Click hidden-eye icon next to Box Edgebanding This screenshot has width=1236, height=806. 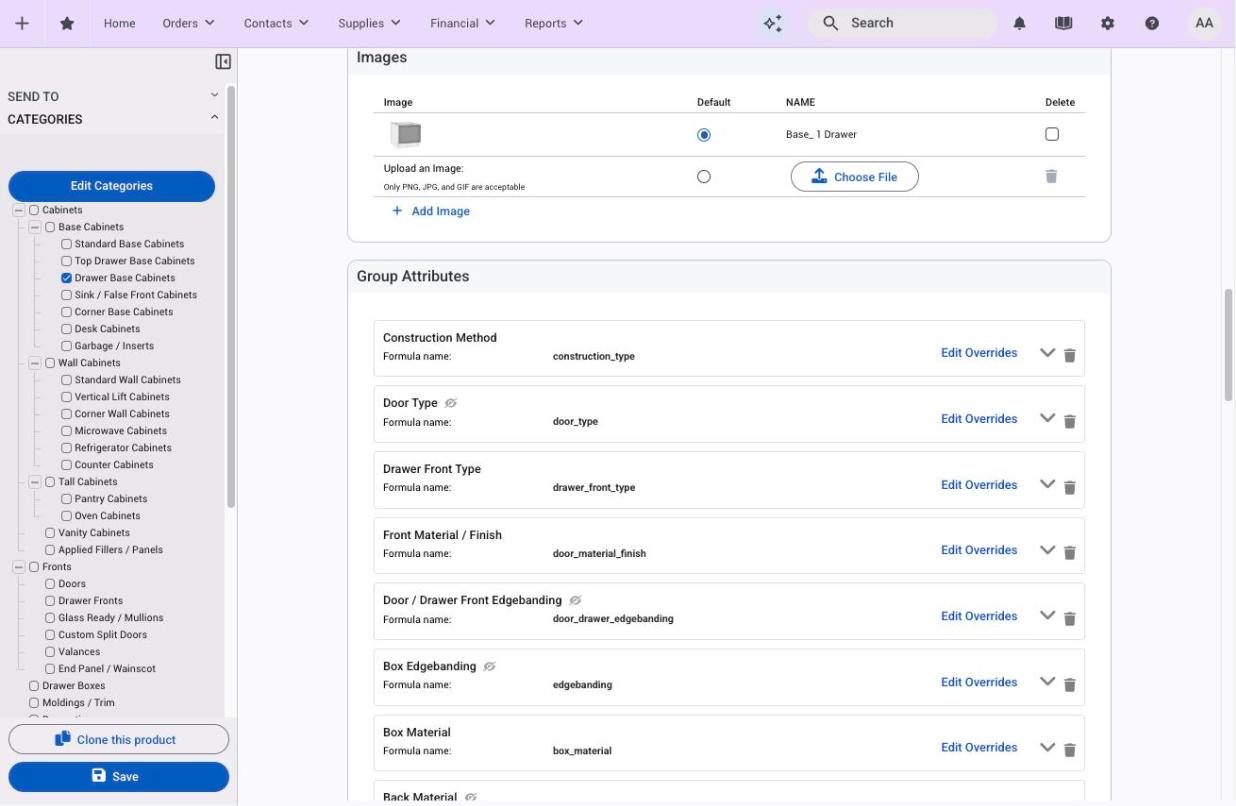click(490, 666)
